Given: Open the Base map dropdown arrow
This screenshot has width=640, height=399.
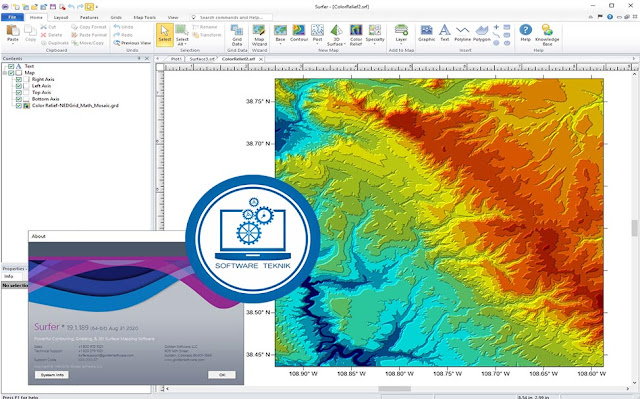Looking at the screenshot, I should click(280, 44).
